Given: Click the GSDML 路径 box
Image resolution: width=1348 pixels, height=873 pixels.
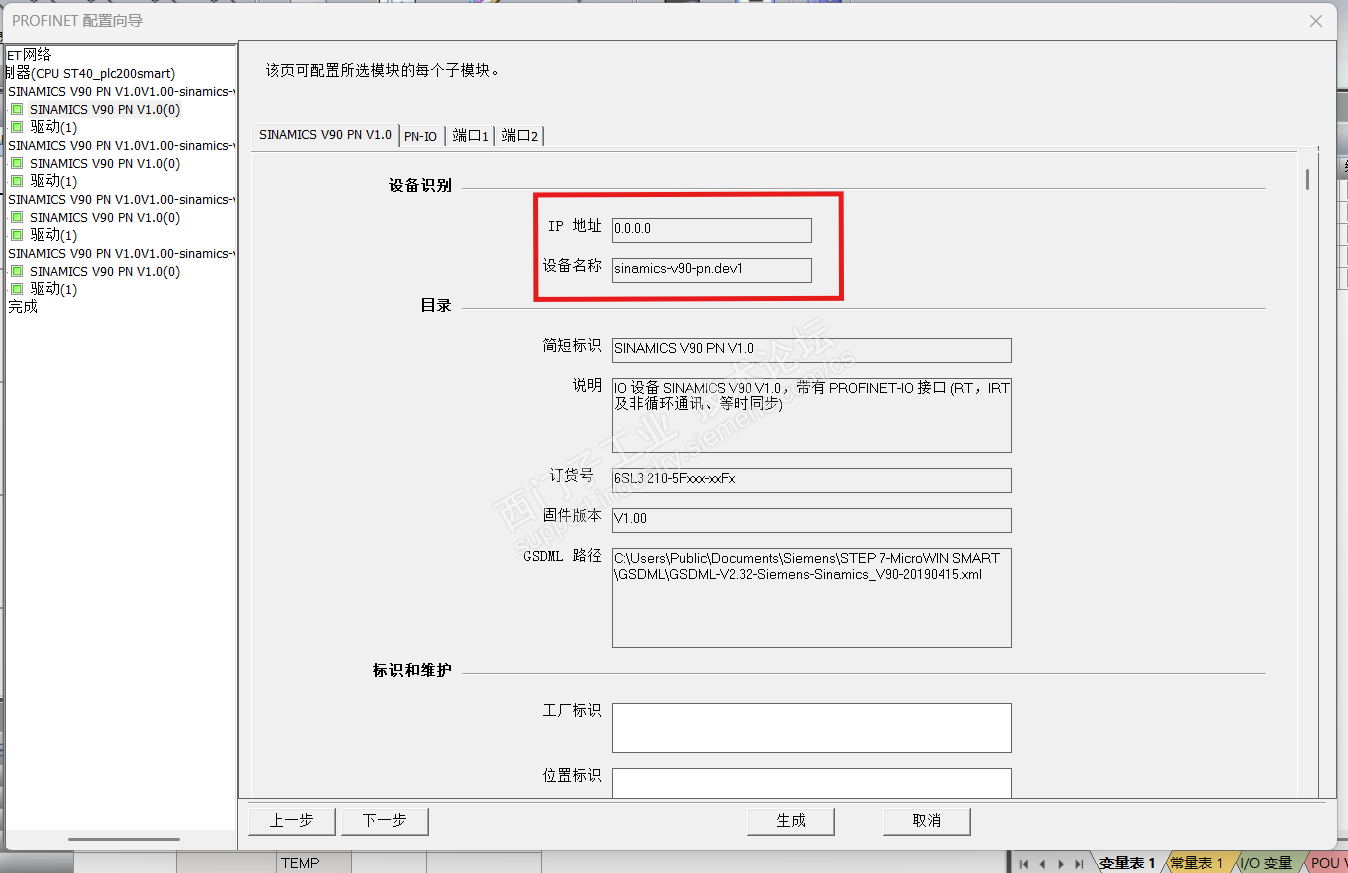Looking at the screenshot, I should pos(812,597).
